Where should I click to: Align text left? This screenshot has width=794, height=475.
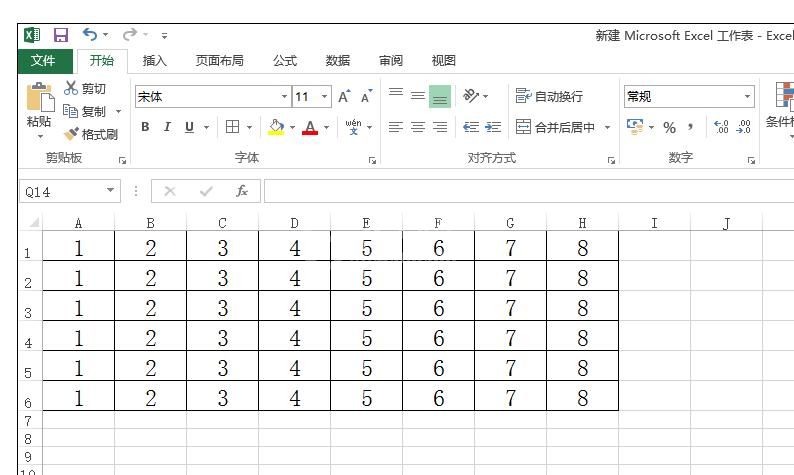[x=396, y=127]
